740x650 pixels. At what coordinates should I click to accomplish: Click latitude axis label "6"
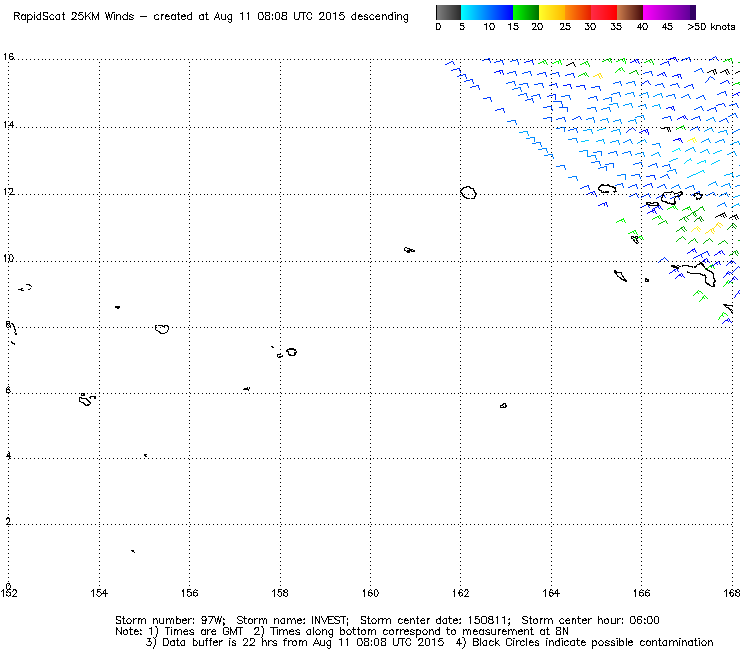point(8,390)
